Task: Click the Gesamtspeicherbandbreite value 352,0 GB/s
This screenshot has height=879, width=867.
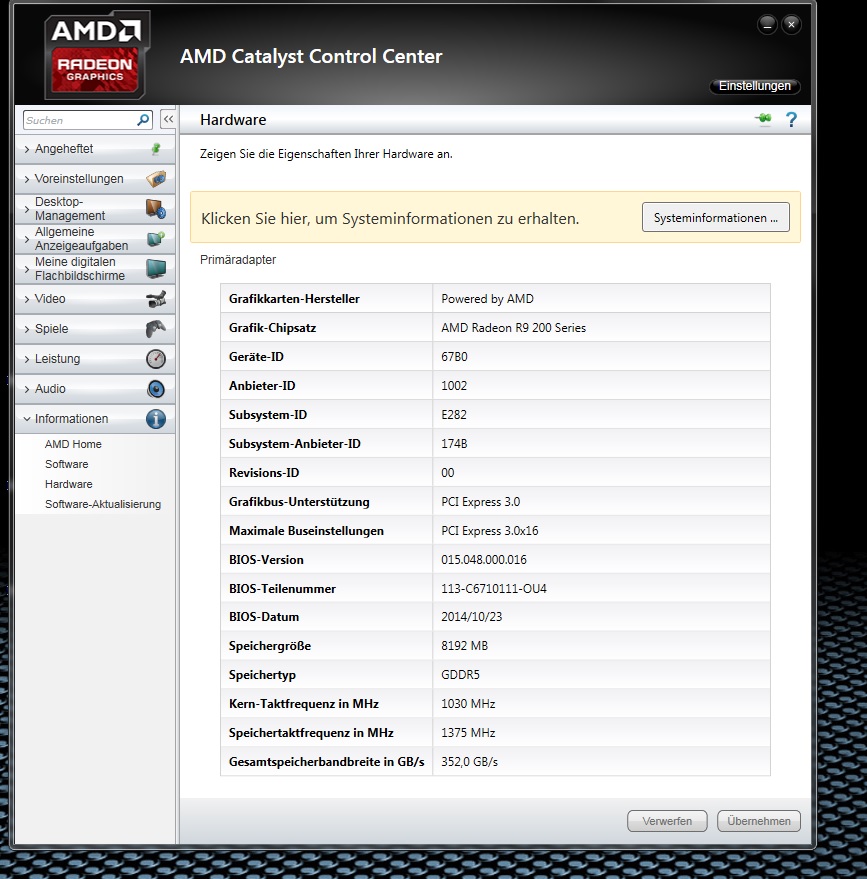Action: 470,762
